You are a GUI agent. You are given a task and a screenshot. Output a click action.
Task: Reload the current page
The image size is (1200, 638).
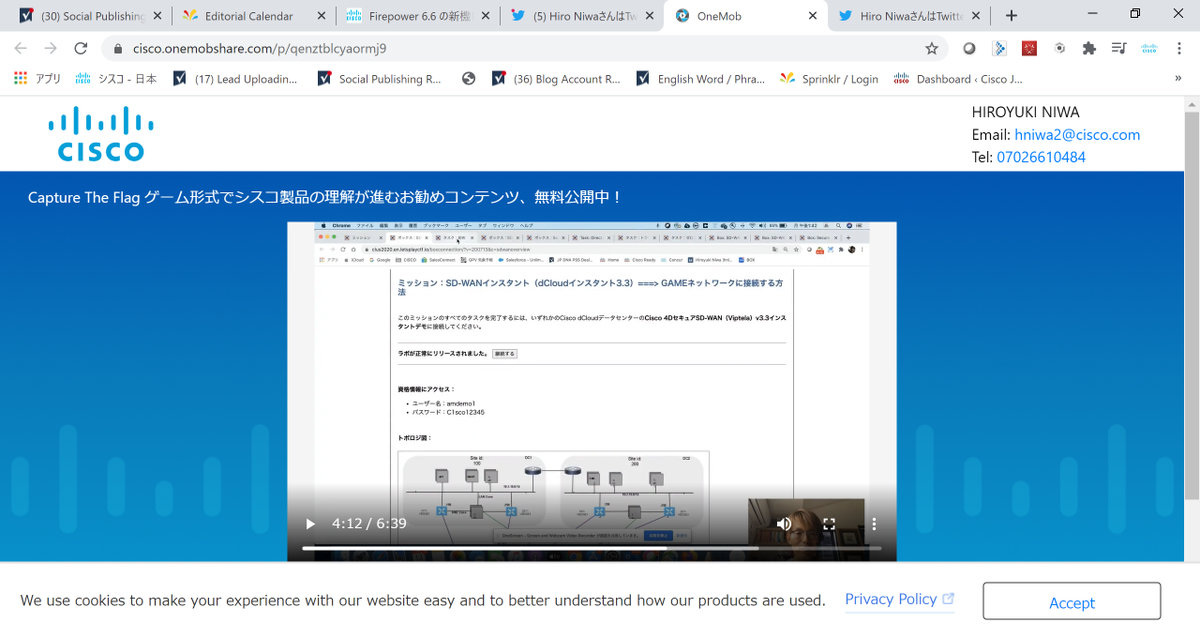[81, 48]
